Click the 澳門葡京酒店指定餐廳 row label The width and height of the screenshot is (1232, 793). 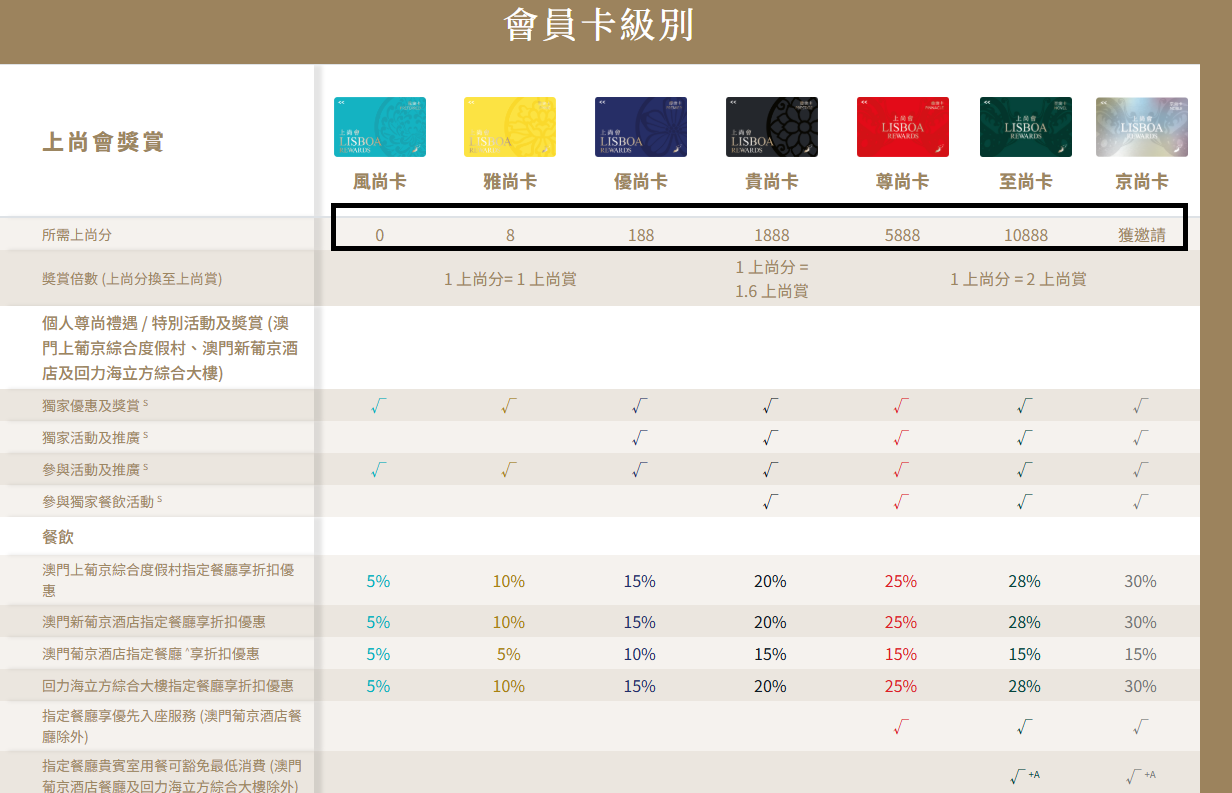tap(151, 654)
